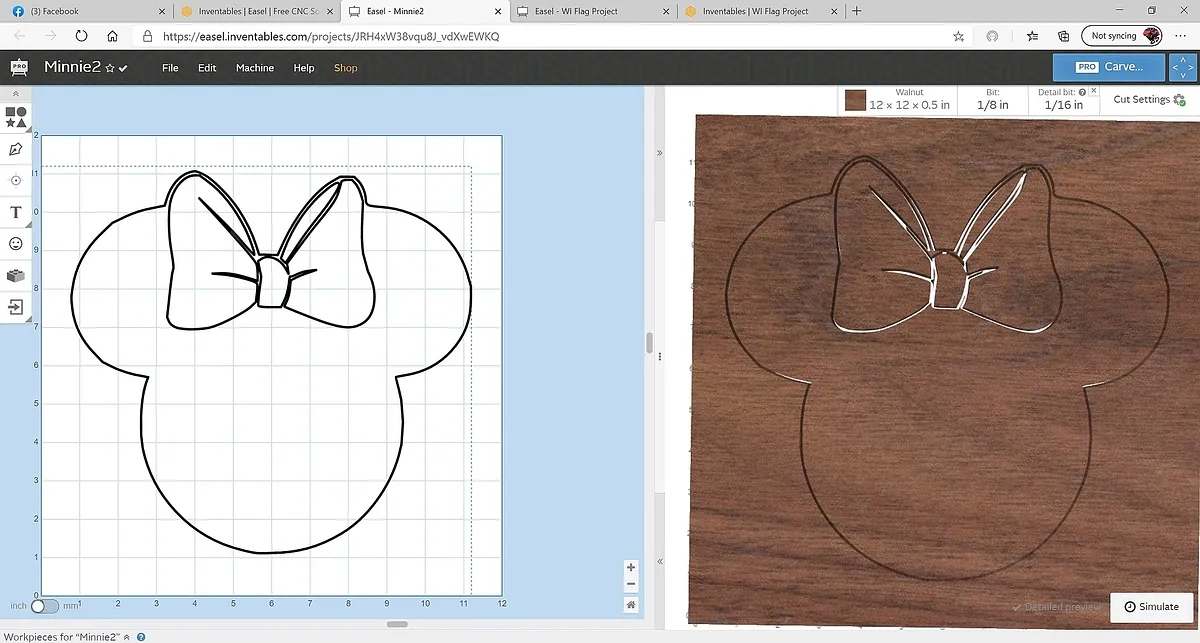Star the Minnie2 project as favorite
The width and height of the screenshot is (1200, 643).
click(x=110, y=68)
